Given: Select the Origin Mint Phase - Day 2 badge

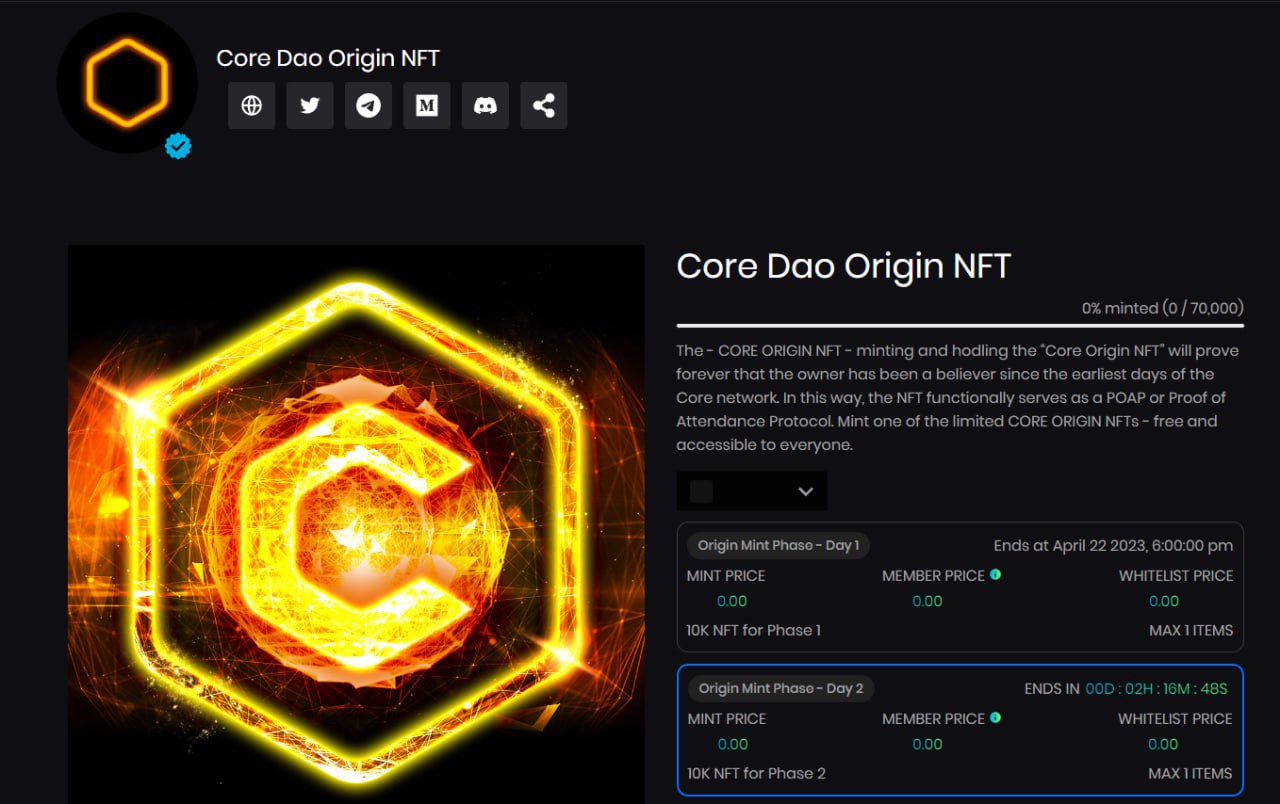Looking at the screenshot, I should pyautogui.click(x=780, y=688).
